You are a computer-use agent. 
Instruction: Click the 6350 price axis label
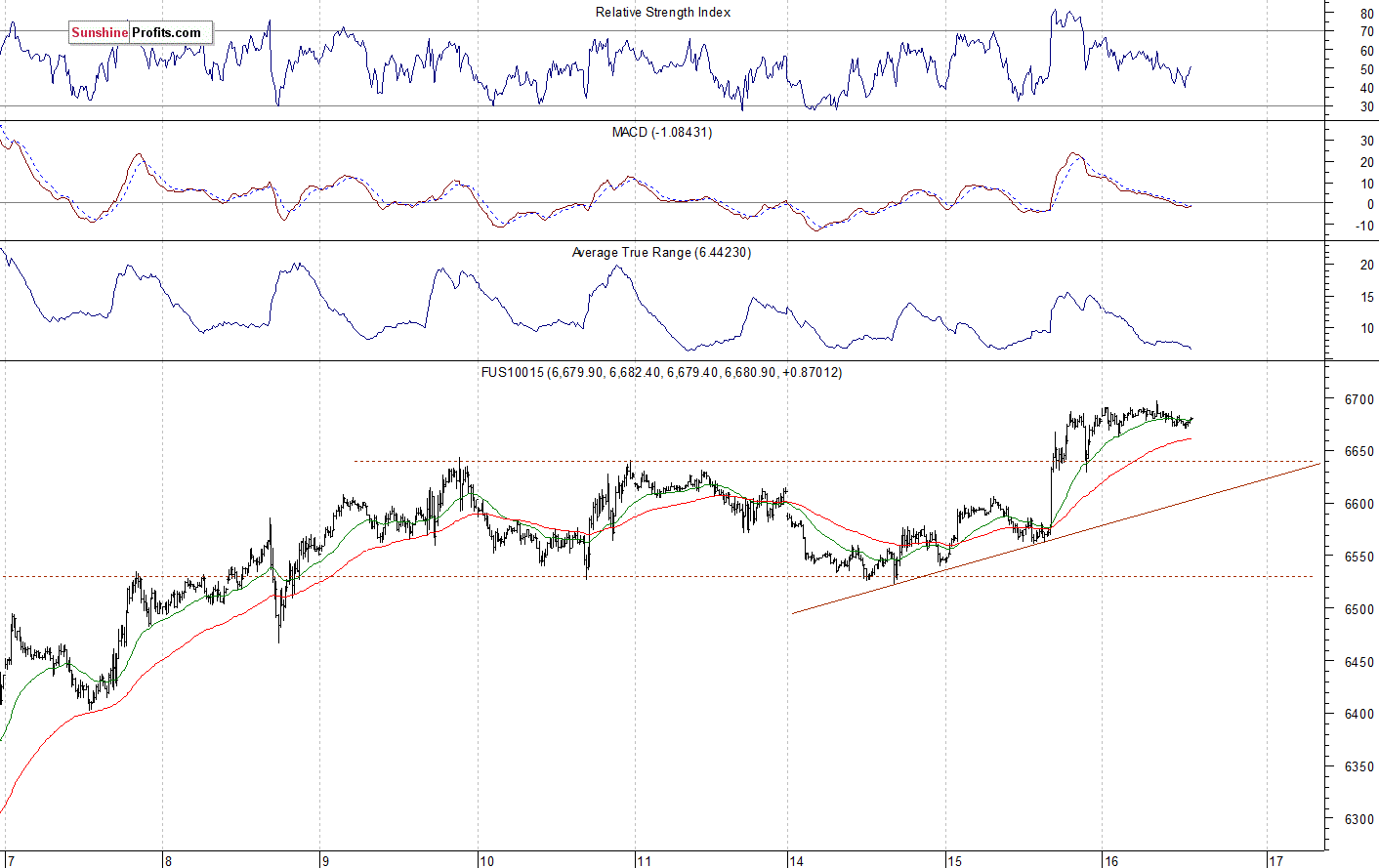(1359, 766)
